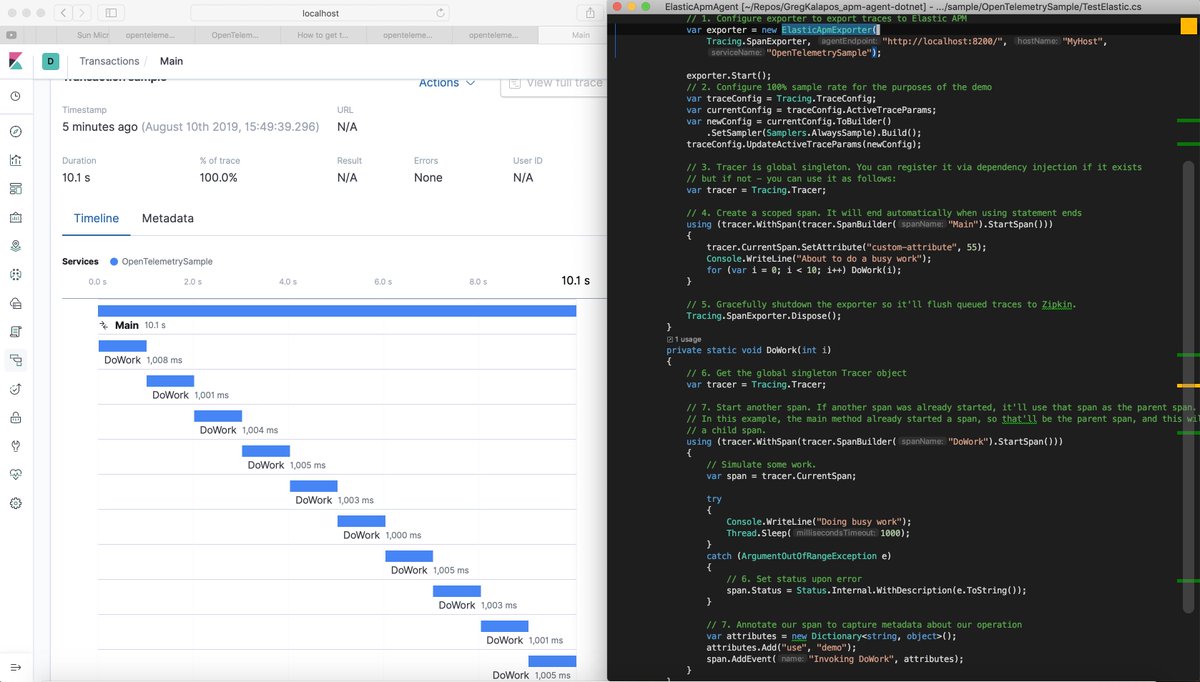Image resolution: width=1200 pixels, height=682 pixels.
Task: Open the Dev Tools wrench icon
Action: (x=14, y=445)
